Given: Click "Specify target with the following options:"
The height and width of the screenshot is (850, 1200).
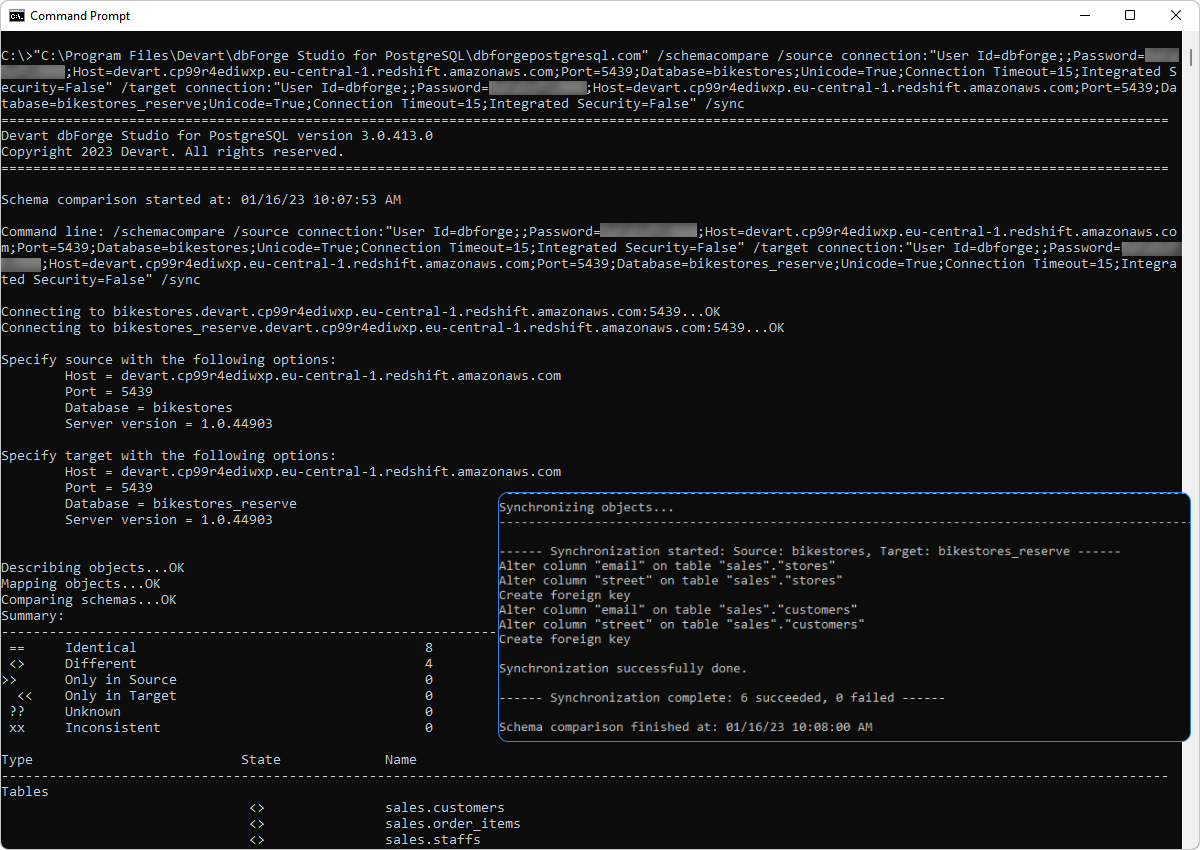Looking at the screenshot, I should [x=169, y=456].
